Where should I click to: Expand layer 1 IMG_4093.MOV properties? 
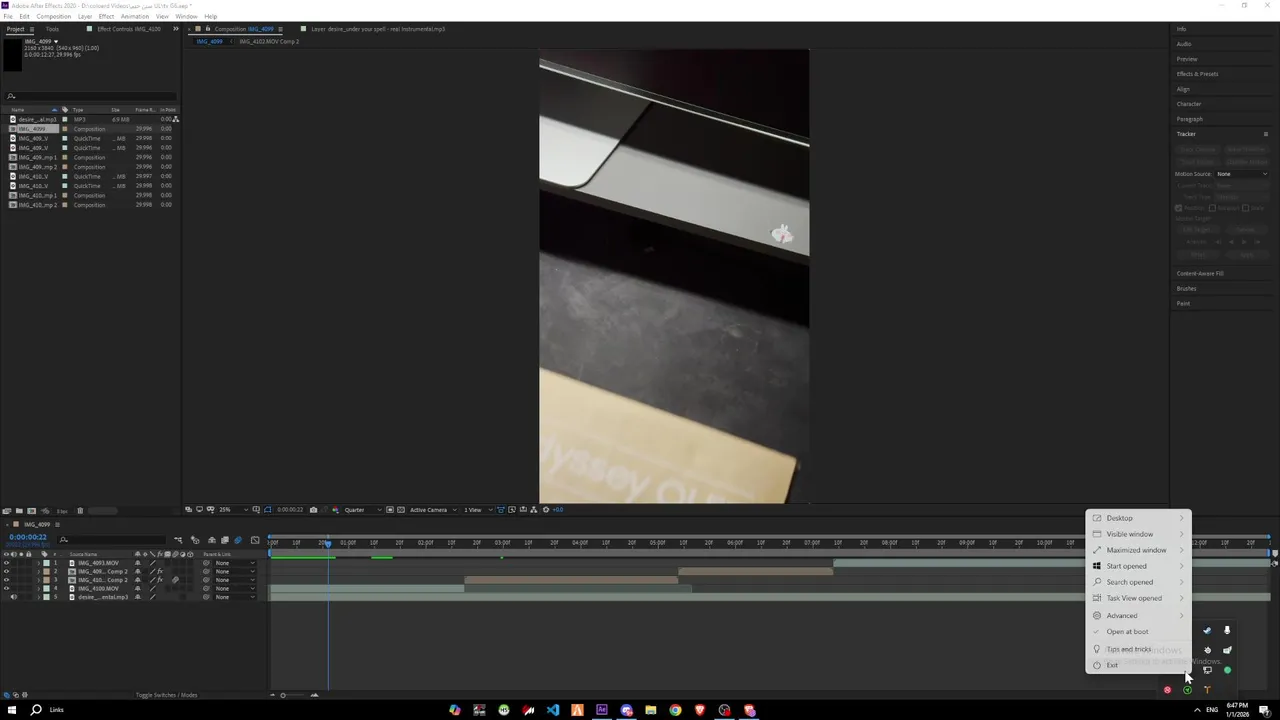38,563
